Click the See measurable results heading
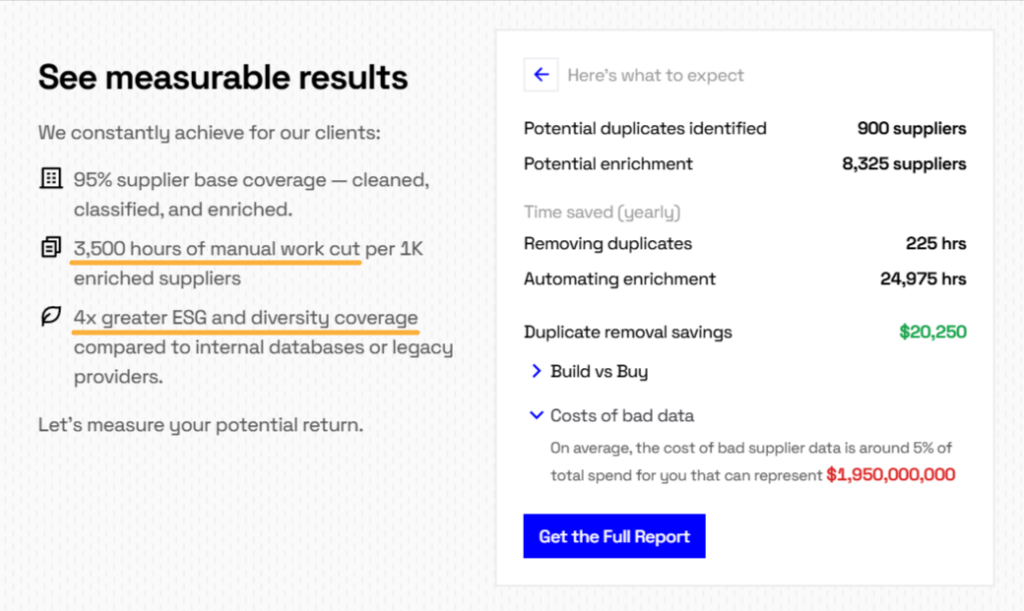The height and width of the screenshot is (611, 1024). 223,77
